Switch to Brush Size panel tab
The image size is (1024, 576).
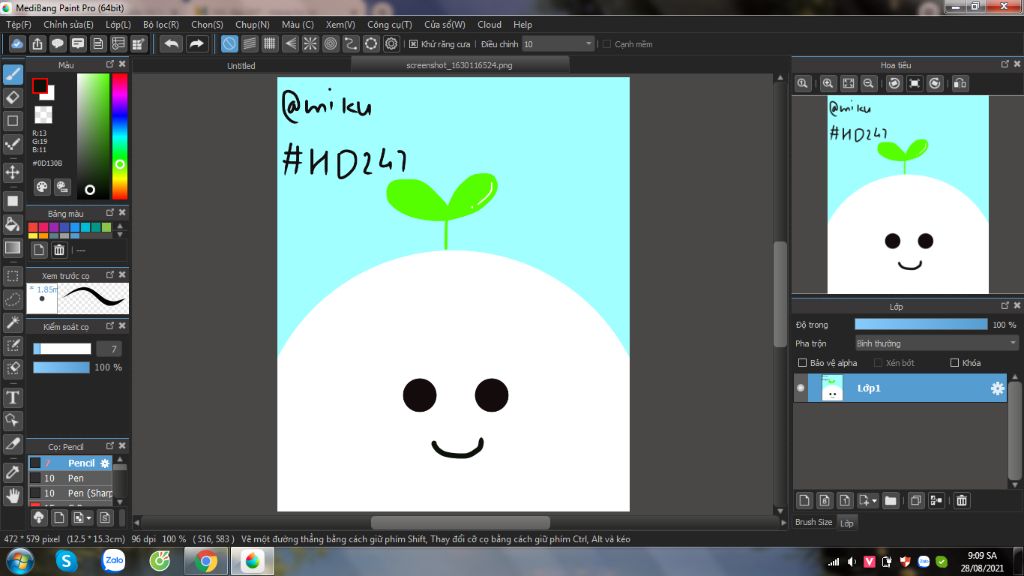813,522
